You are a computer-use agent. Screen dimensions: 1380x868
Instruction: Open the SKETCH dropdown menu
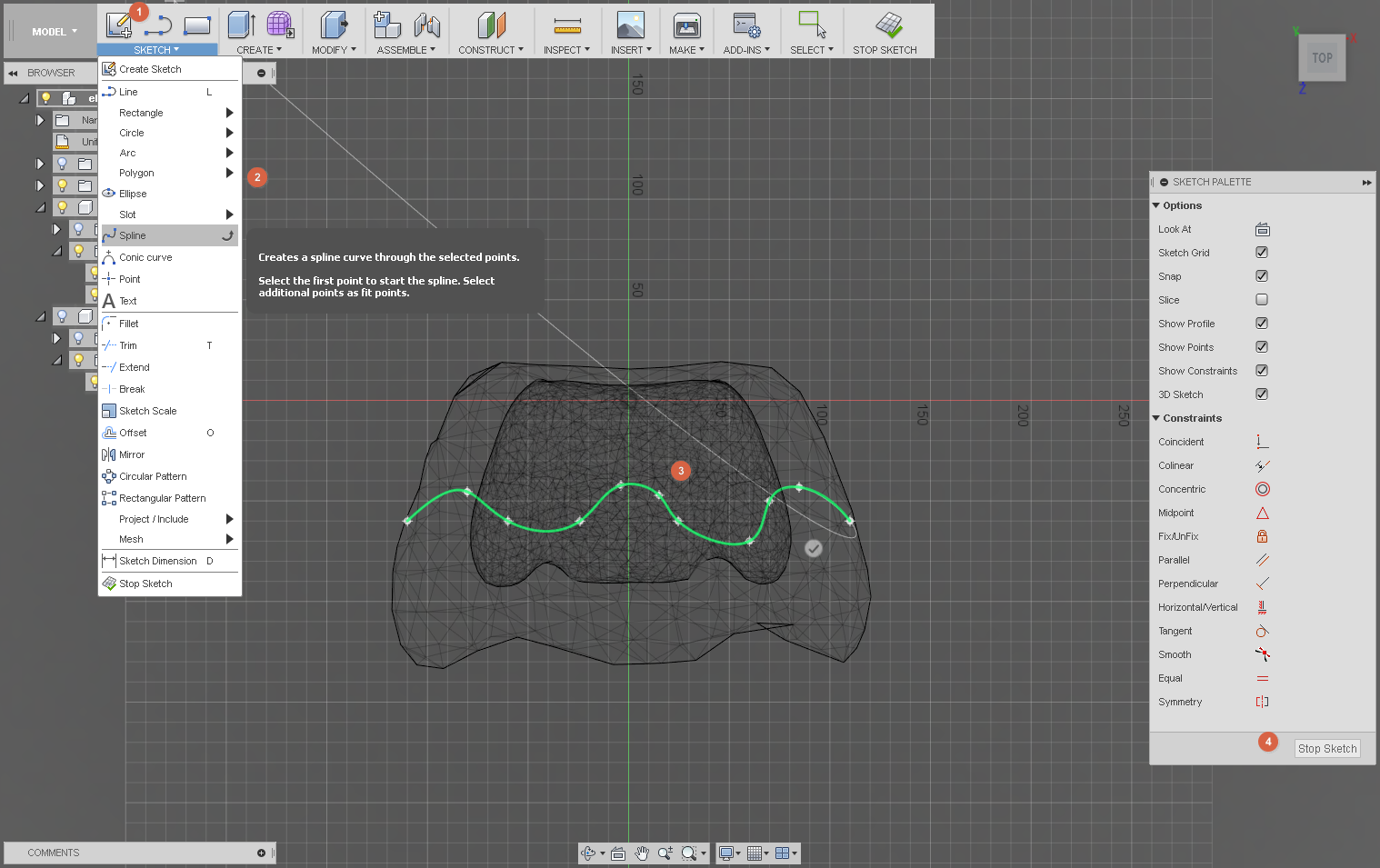click(156, 50)
